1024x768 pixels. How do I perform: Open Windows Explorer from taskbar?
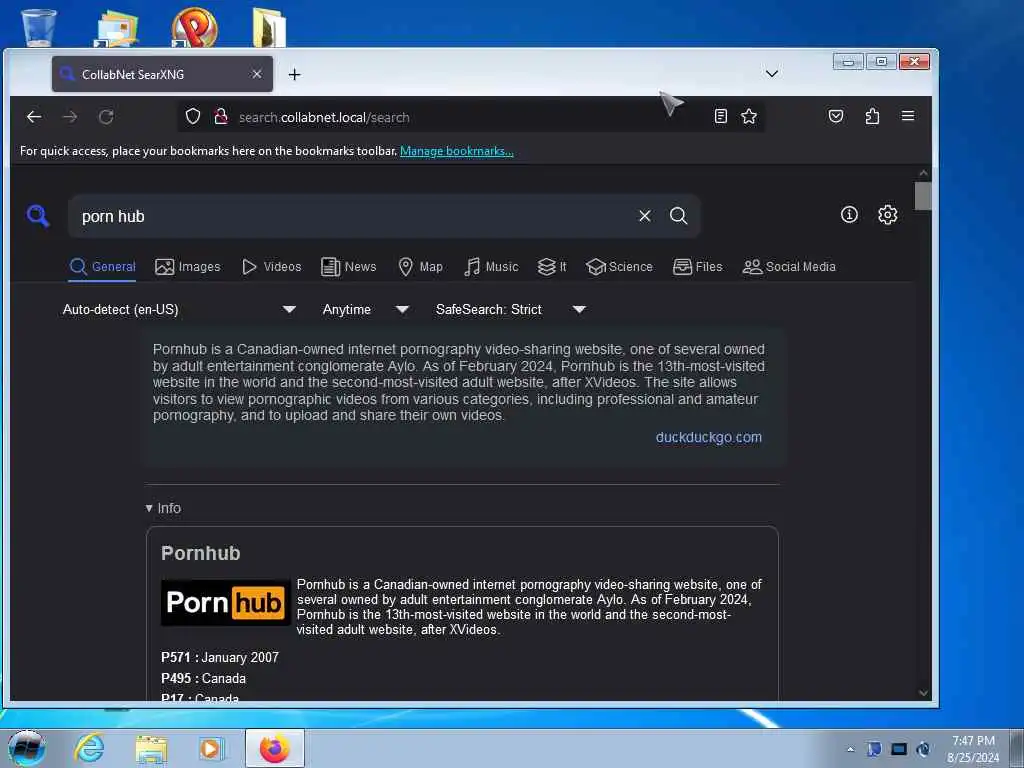click(152, 748)
